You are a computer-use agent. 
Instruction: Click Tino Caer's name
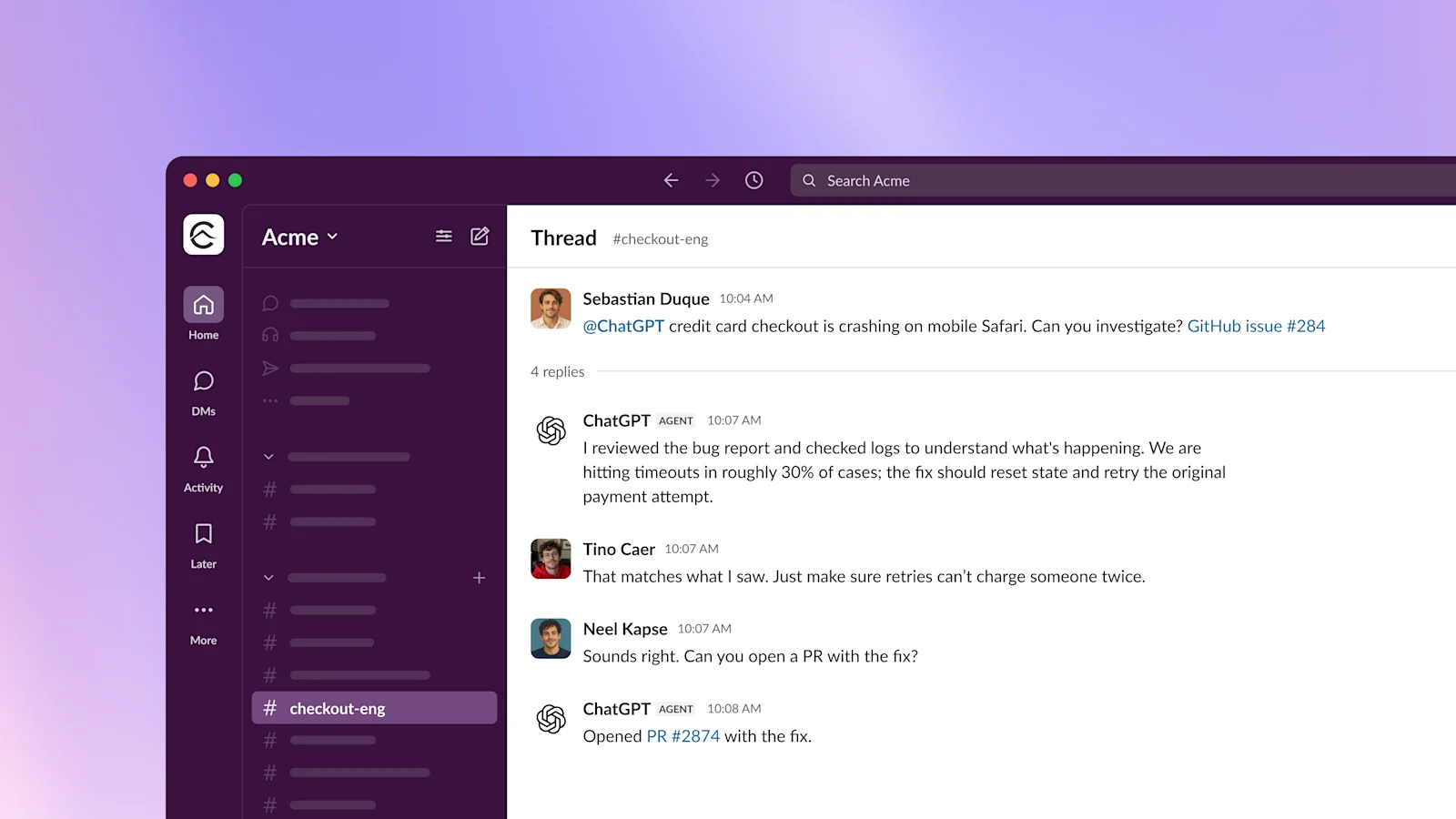619,549
